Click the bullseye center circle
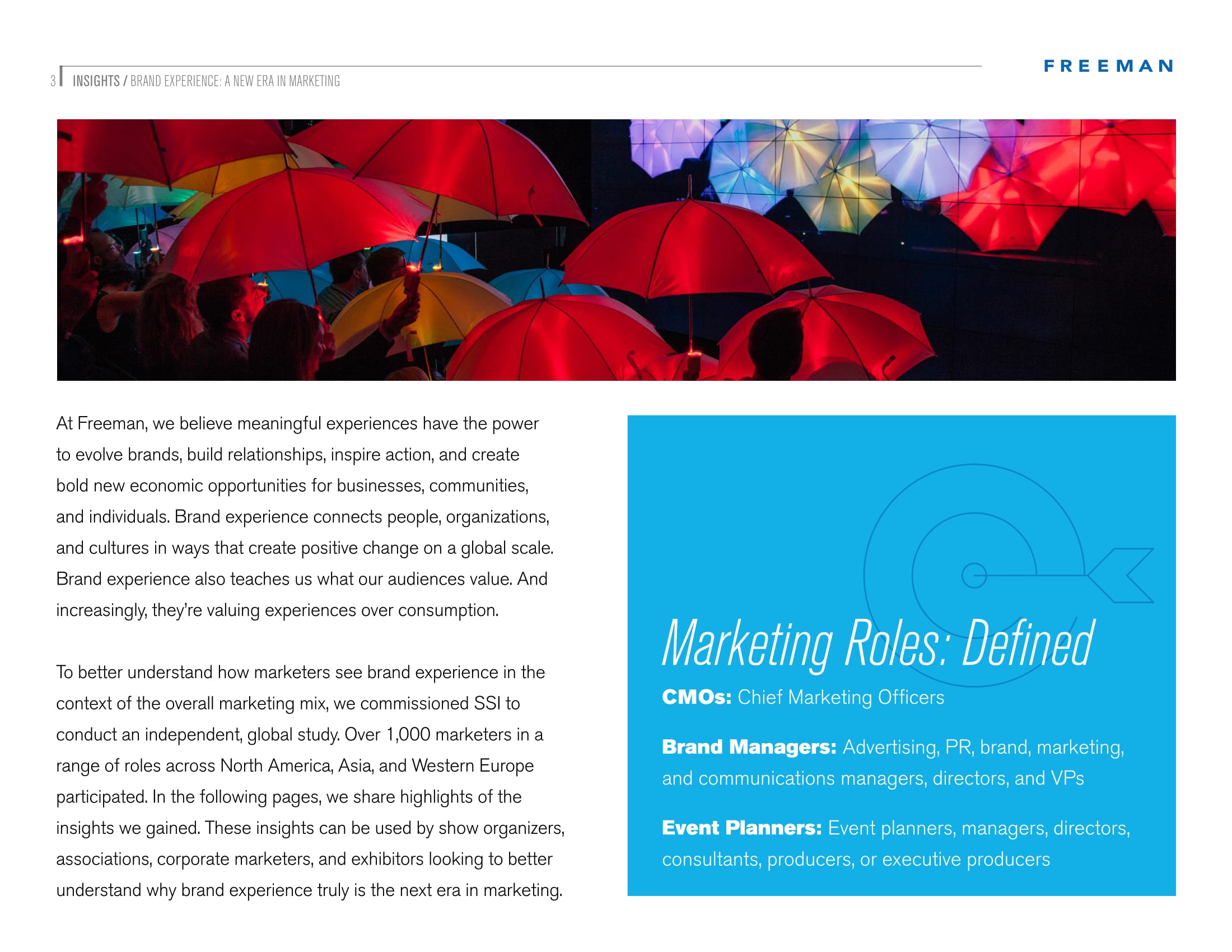1232x952 pixels. click(974, 576)
